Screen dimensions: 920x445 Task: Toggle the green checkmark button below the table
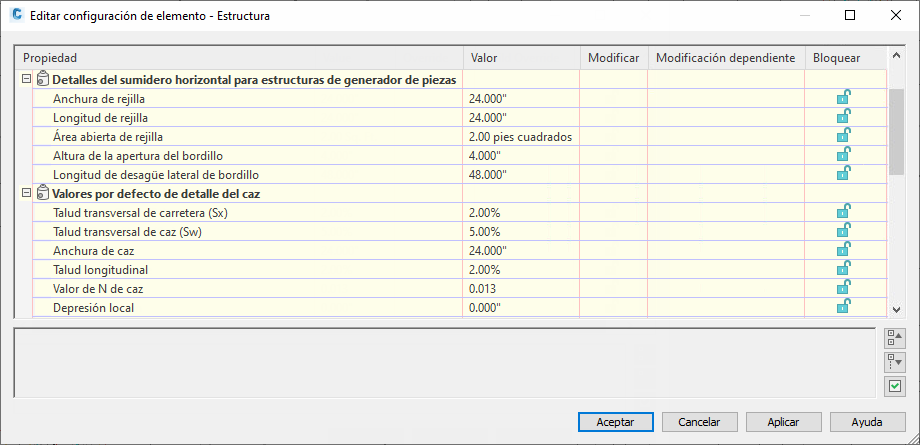(894, 386)
